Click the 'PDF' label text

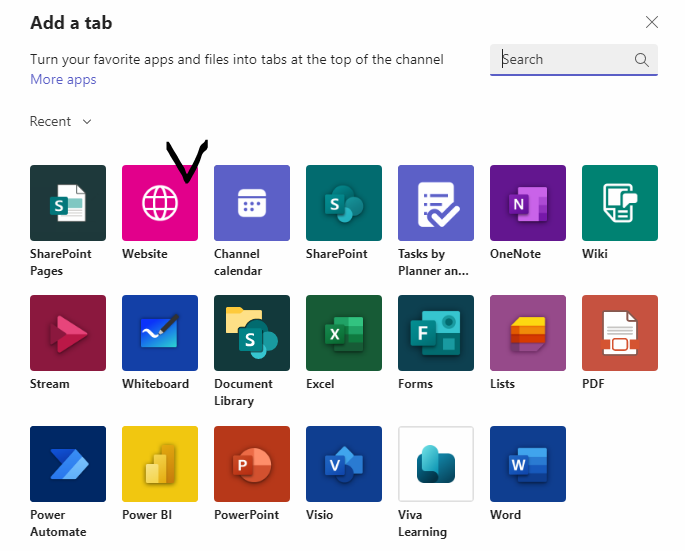593,384
